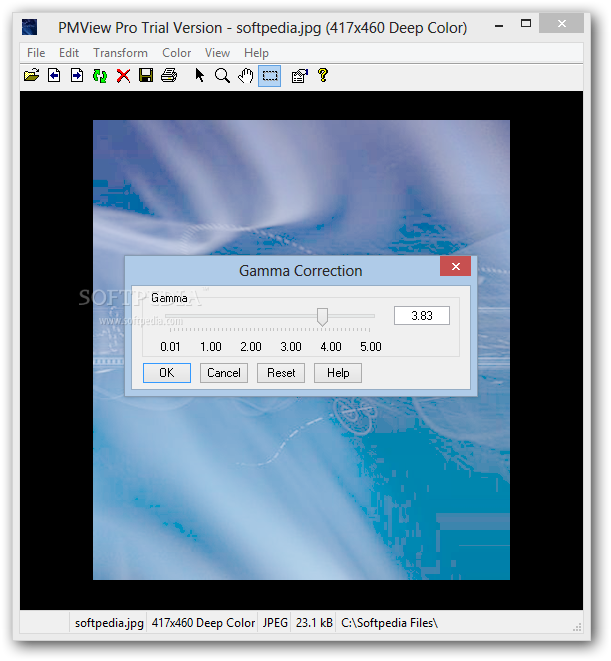Click the floppy disk save icon
This screenshot has height=661, width=611.
tap(146, 76)
